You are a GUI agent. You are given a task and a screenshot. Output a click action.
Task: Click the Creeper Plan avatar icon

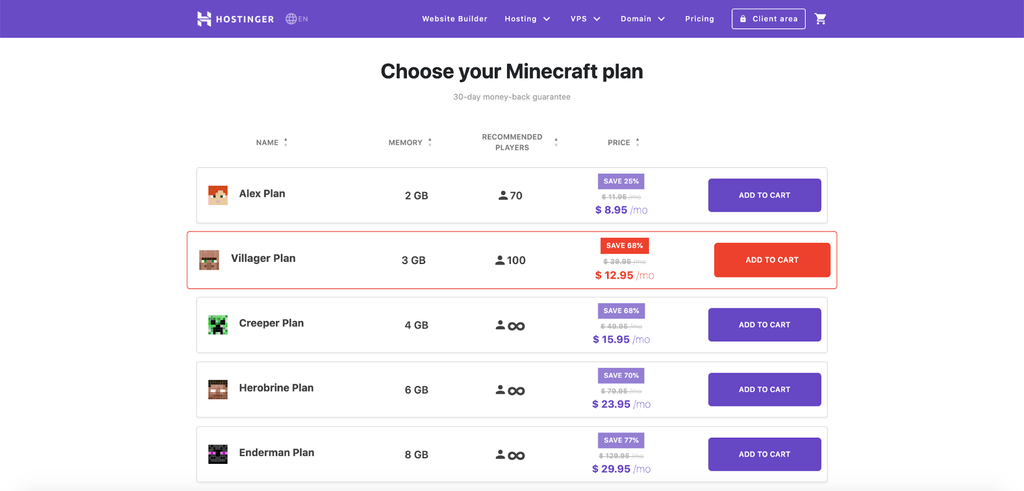218,325
